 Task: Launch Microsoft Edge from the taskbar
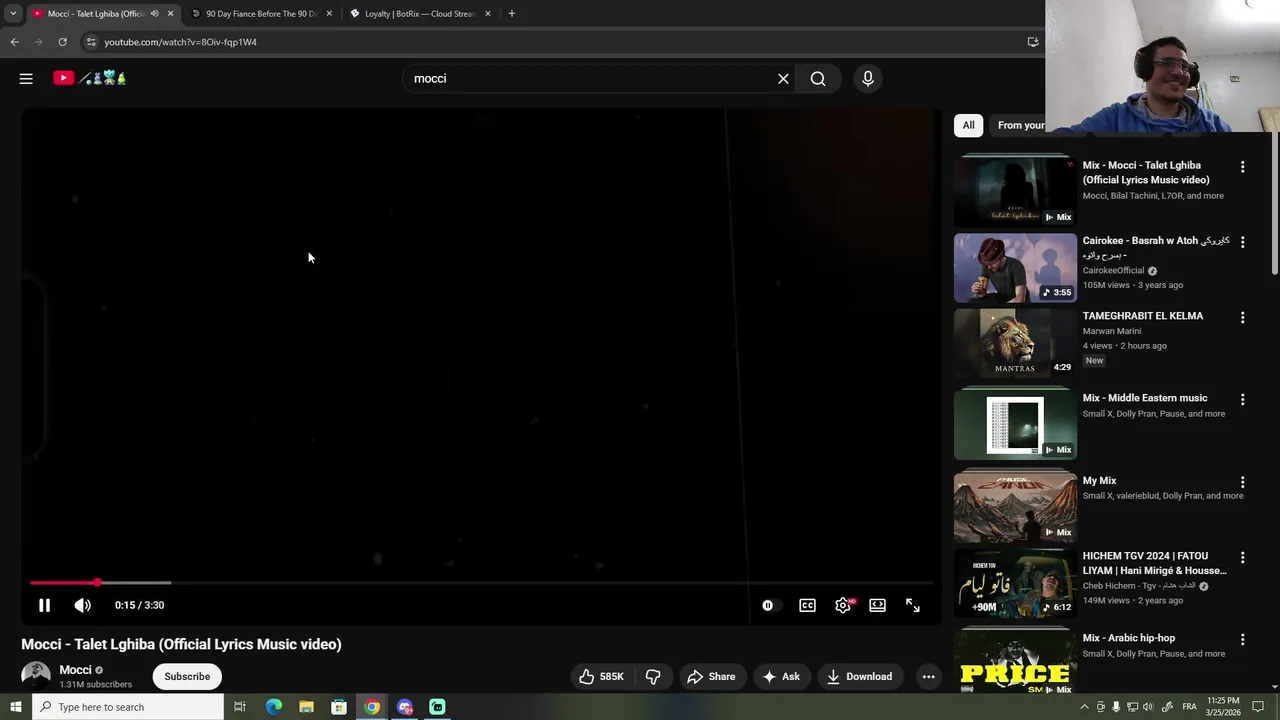(x=273, y=707)
